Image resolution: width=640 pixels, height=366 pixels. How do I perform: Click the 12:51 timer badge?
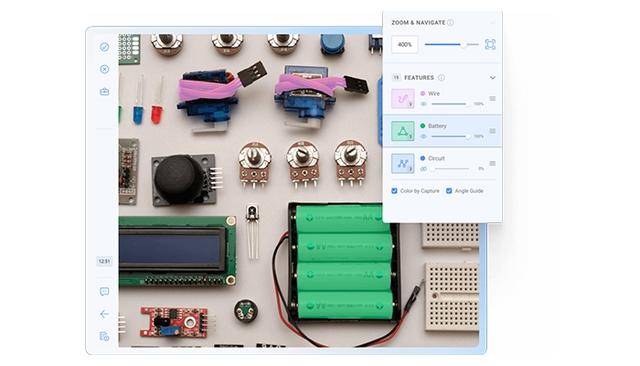[104, 261]
